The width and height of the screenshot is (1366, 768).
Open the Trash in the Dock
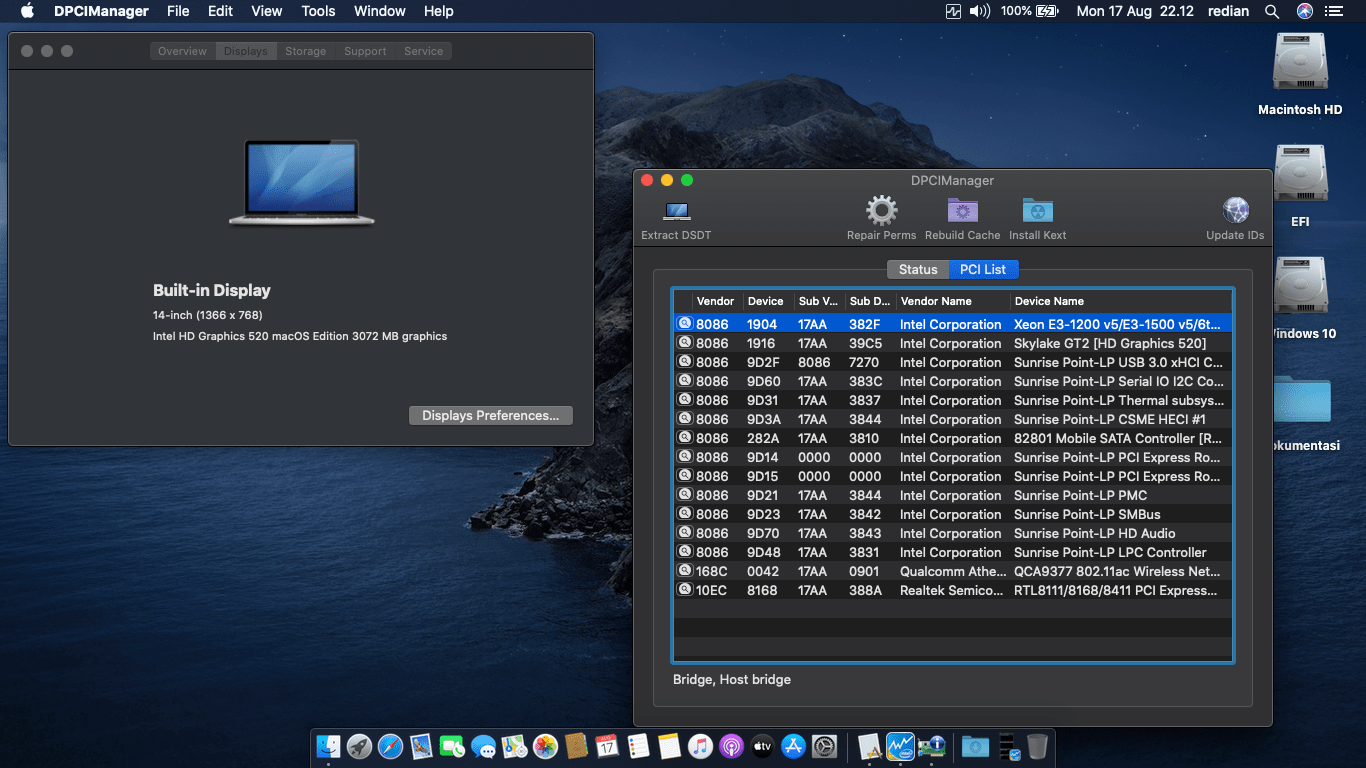(x=1037, y=746)
